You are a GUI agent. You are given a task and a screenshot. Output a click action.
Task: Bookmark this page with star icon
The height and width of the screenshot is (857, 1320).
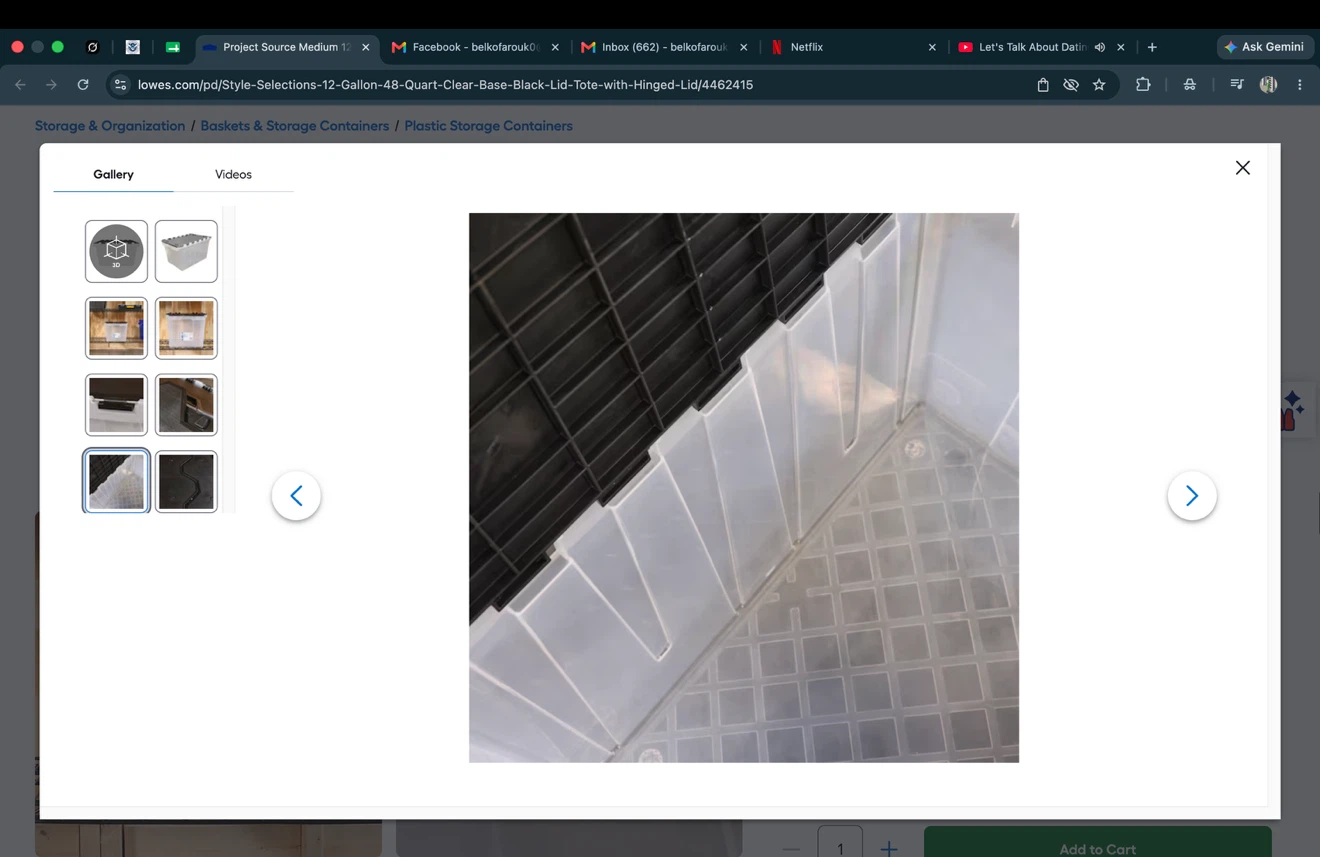pos(1099,85)
